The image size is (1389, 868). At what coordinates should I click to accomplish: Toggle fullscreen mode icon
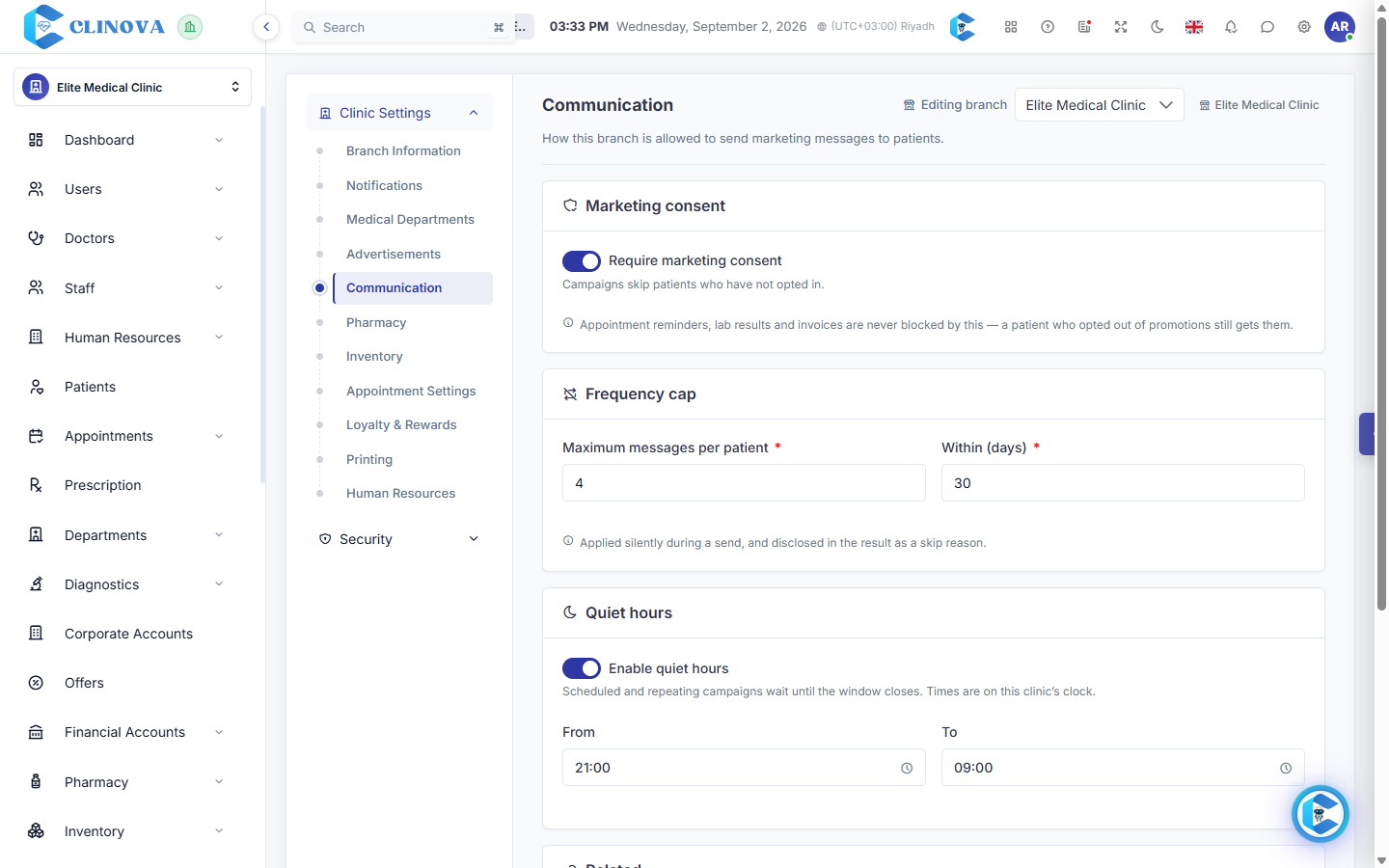pos(1121,27)
